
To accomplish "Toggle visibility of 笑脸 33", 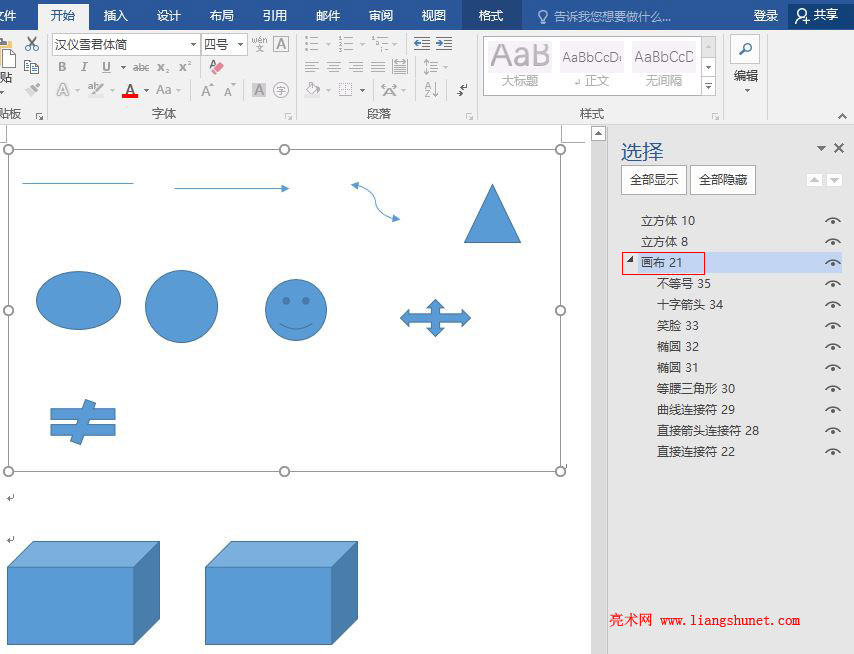I will (832, 326).
